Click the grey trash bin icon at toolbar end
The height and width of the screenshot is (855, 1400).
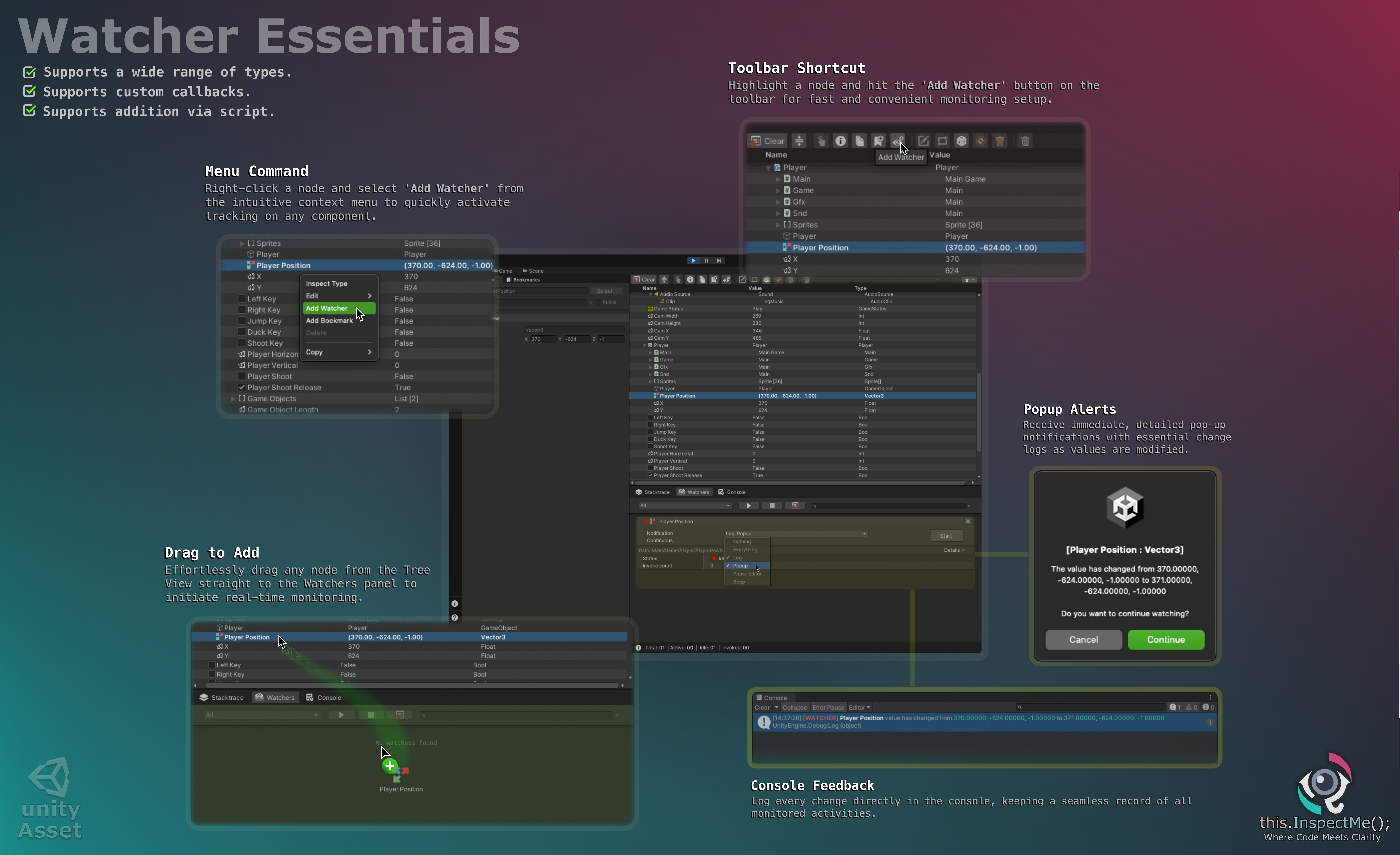[x=1025, y=141]
